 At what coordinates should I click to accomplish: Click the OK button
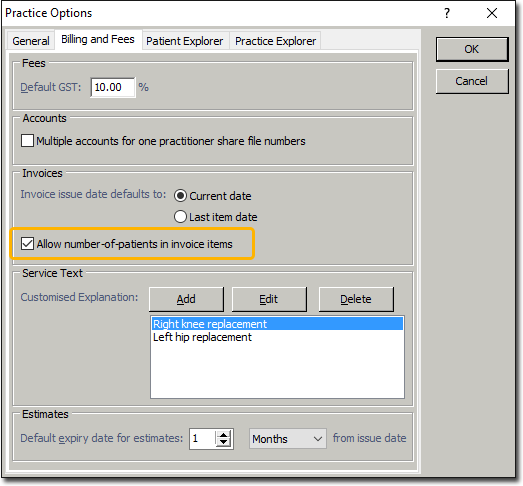coord(472,49)
